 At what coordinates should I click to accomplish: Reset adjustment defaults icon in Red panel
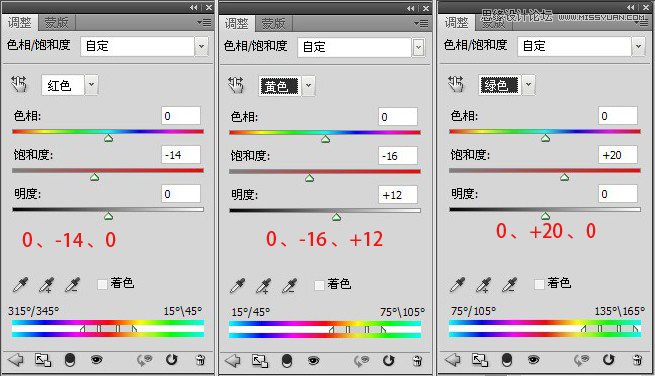tap(172, 359)
